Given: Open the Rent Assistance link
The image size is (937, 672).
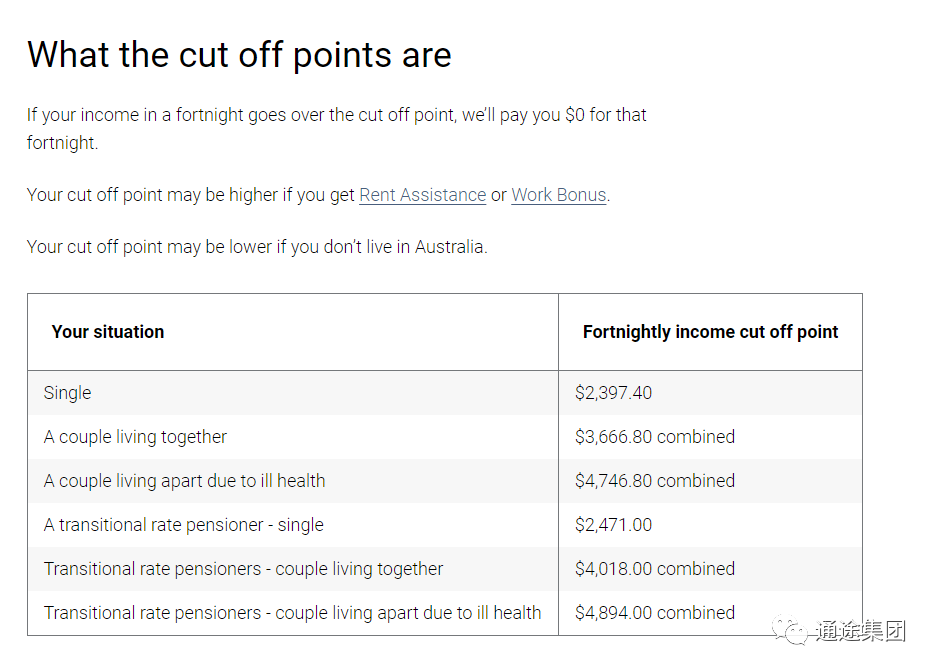Looking at the screenshot, I should coord(422,195).
